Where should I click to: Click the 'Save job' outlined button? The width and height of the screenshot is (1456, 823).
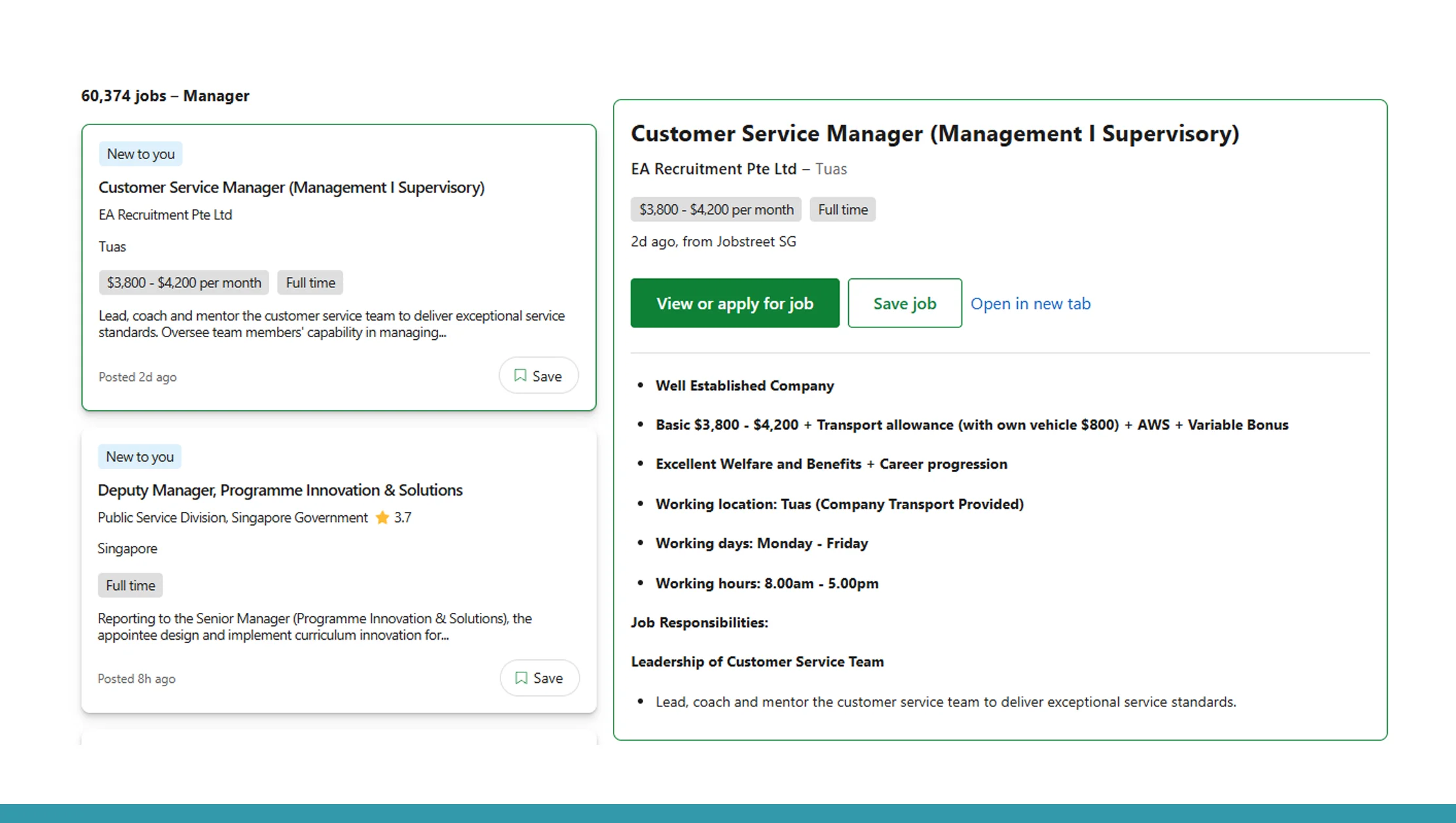[904, 303]
